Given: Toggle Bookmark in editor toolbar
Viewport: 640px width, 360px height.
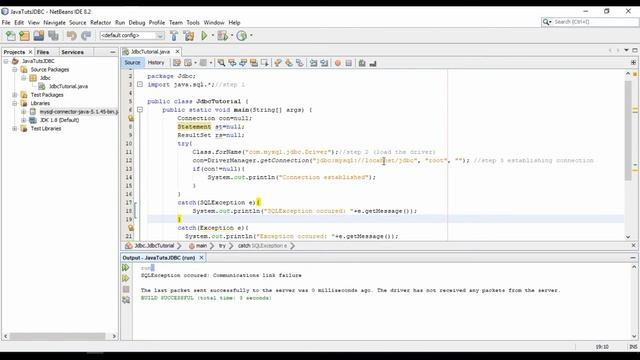Looking at the screenshot, I should 300,63.
